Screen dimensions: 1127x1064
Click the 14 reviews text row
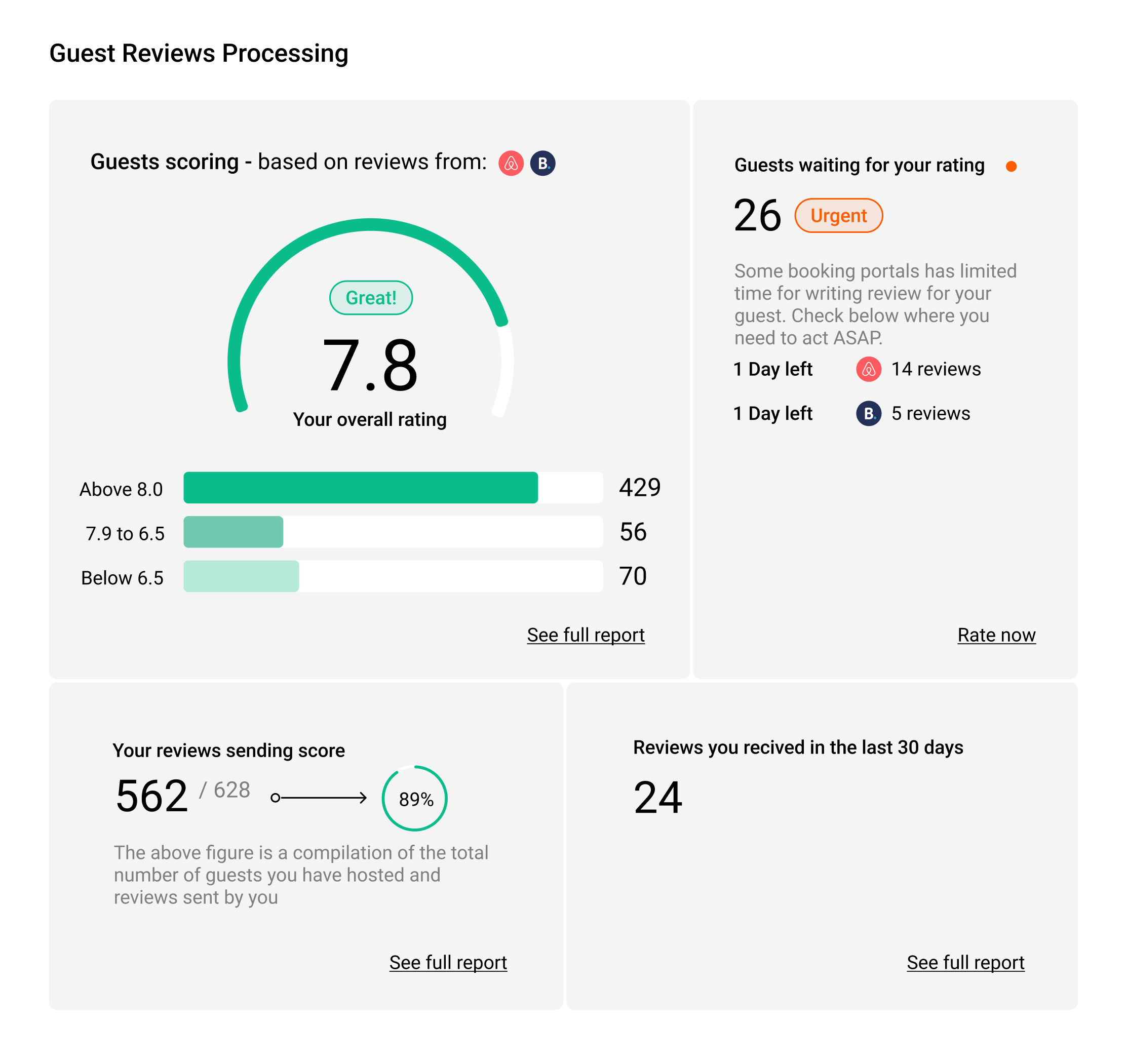[936, 369]
